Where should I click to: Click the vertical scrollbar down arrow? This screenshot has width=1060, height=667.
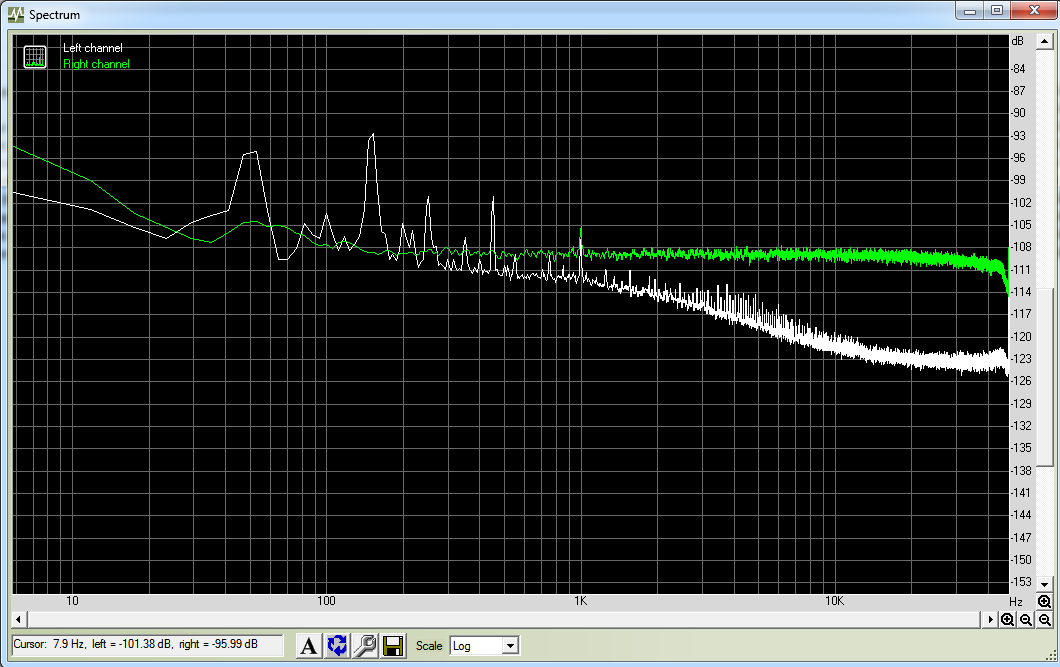pos(1044,585)
